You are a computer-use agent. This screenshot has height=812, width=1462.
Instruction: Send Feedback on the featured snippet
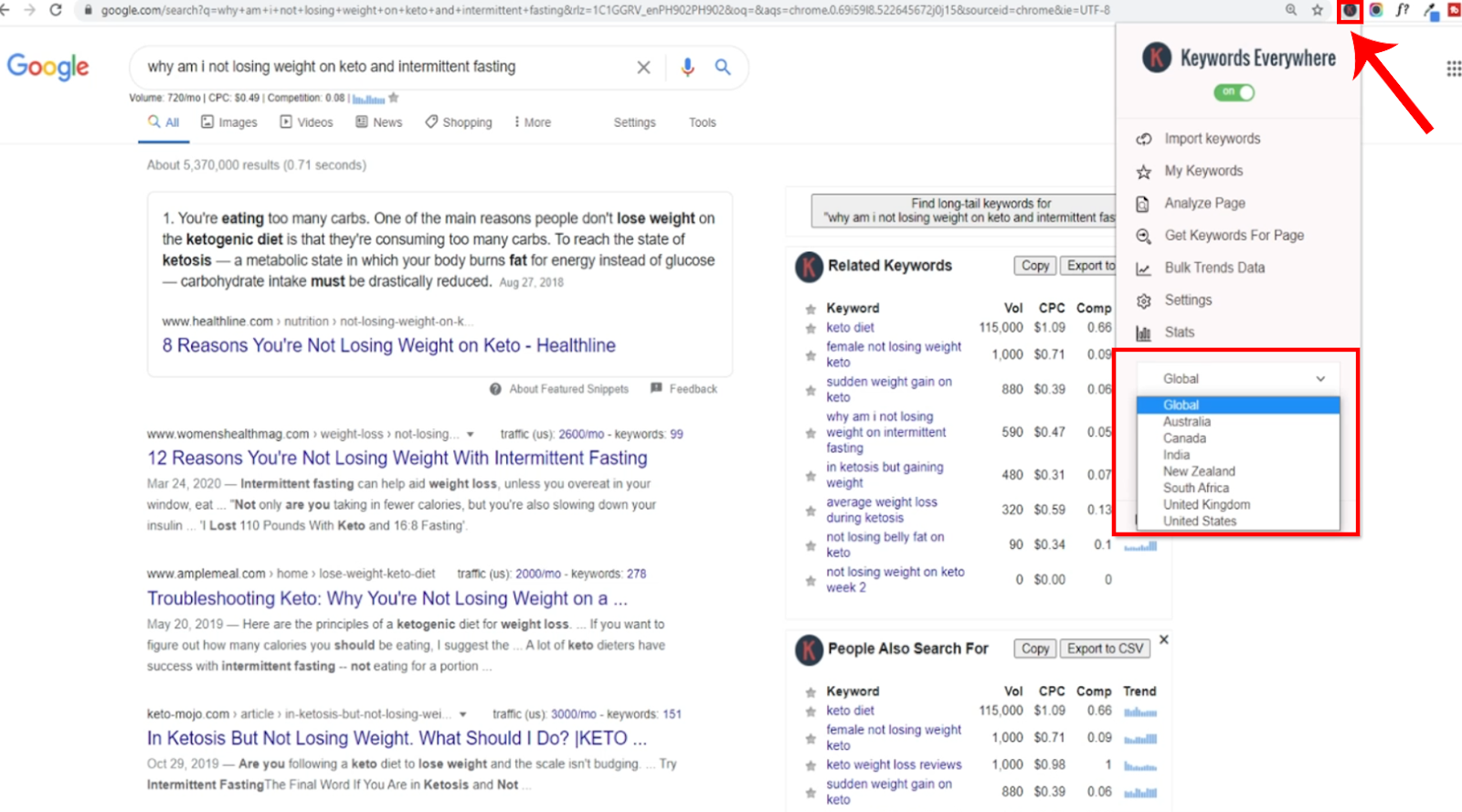pyautogui.click(x=683, y=389)
